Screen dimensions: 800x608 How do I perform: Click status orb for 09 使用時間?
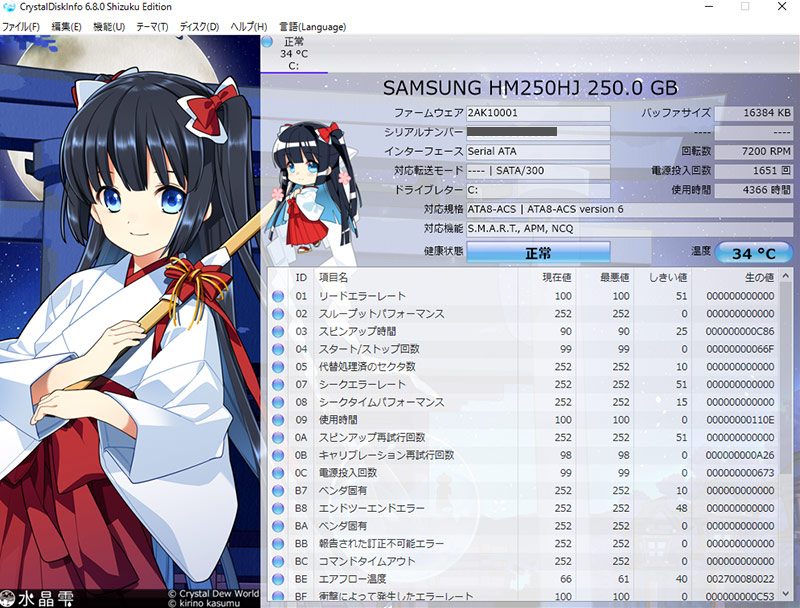tap(278, 420)
